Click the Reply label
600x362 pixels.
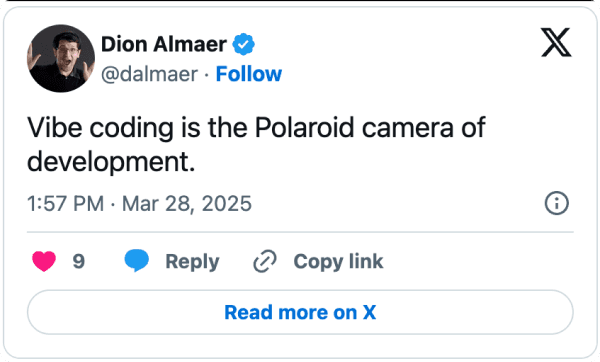(192, 262)
